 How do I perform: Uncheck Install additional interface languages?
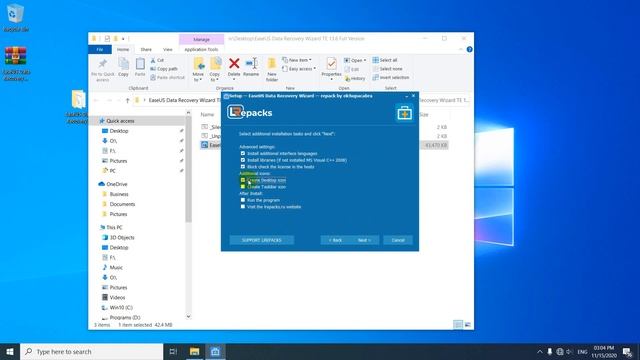[x=243, y=153]
